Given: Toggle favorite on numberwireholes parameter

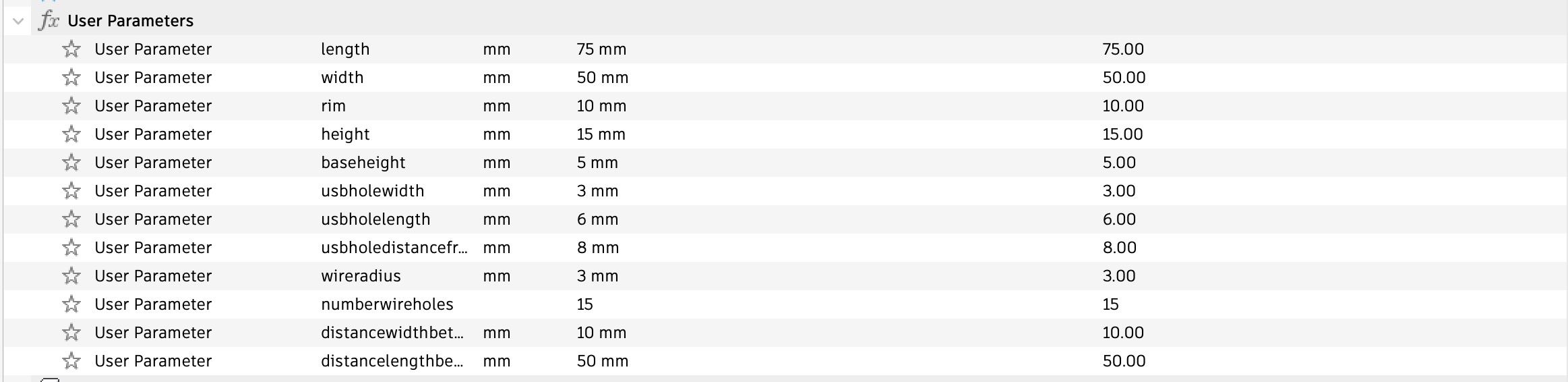Looking at the screenshot, I should 71,304.
